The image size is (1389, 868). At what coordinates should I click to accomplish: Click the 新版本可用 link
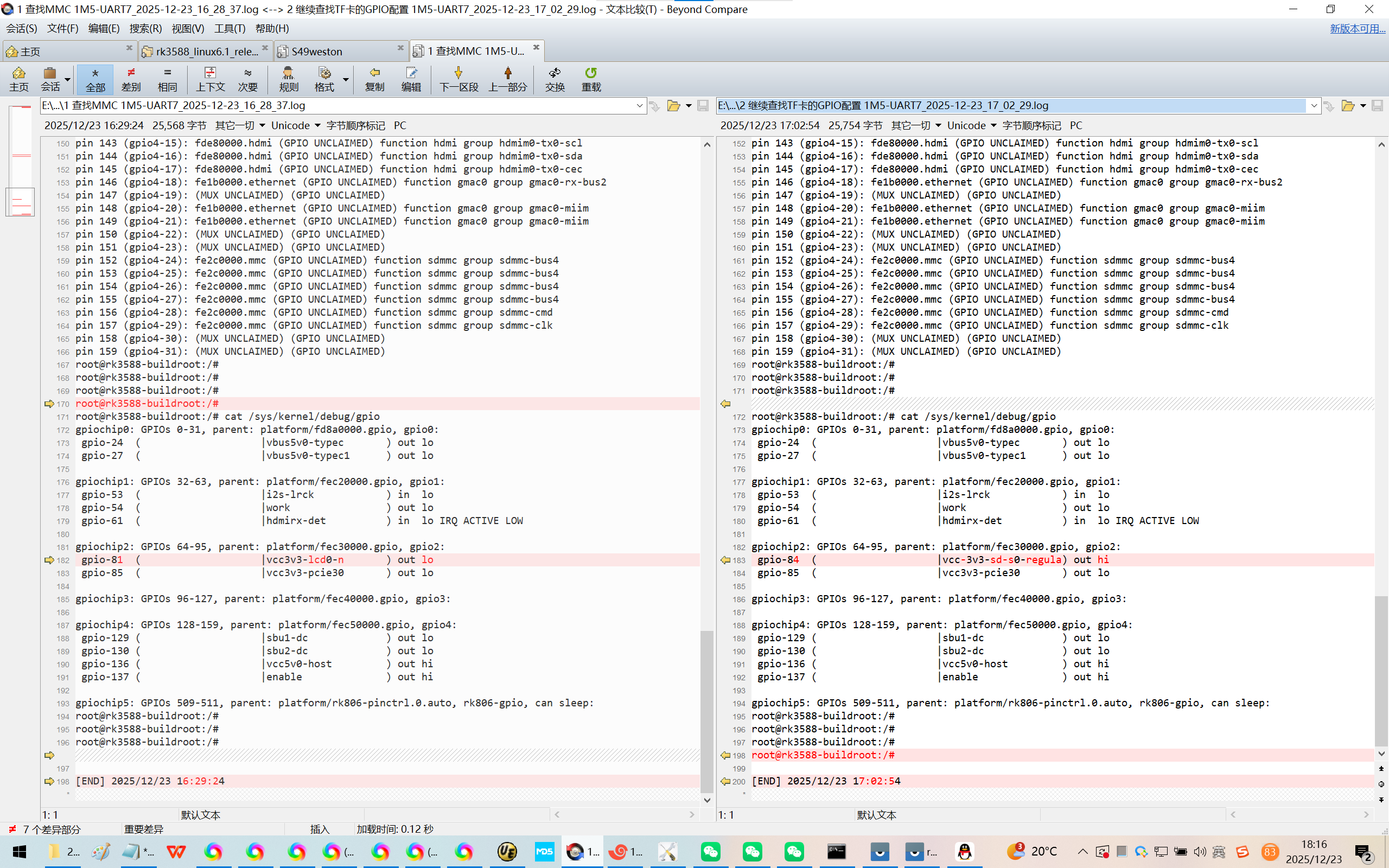1357,28
